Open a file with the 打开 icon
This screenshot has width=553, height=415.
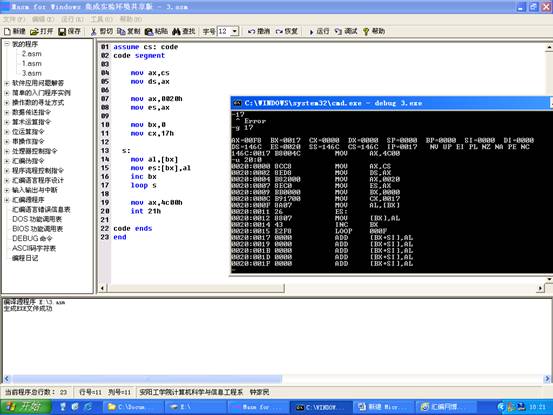coord(41,31)
